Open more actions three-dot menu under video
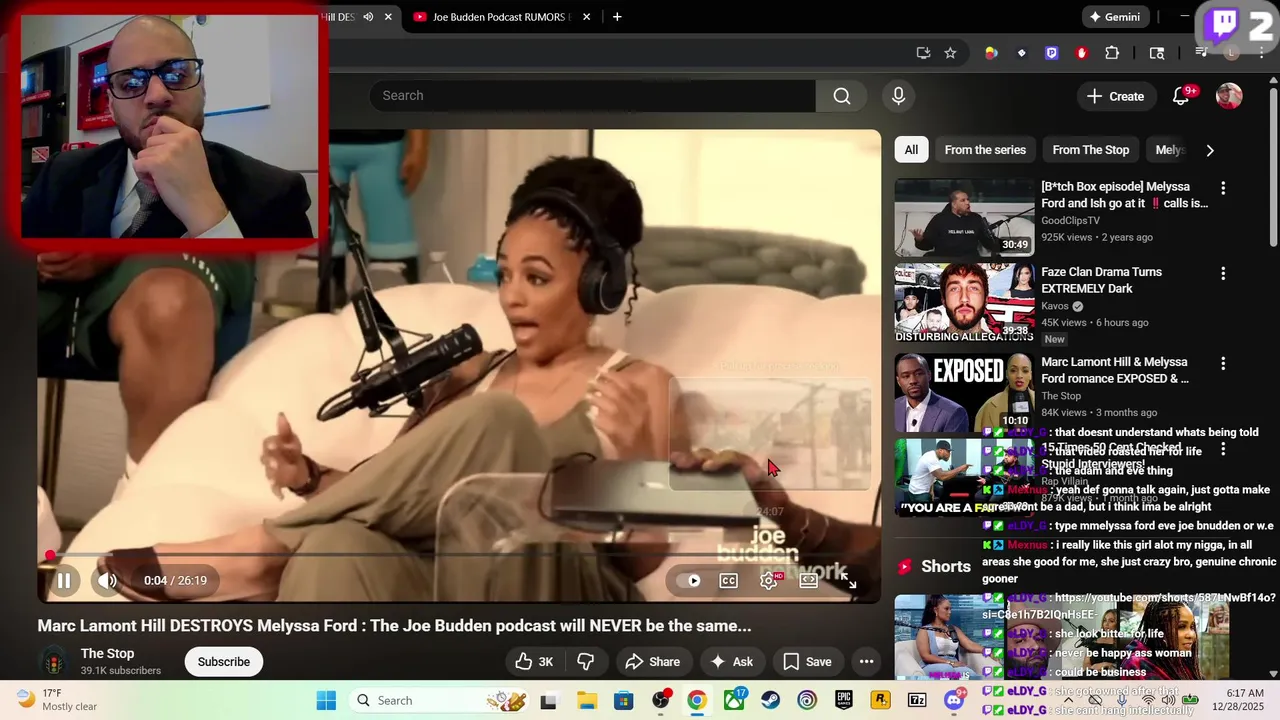This screenshot has width=1280, height=720. tap(867, 661)
